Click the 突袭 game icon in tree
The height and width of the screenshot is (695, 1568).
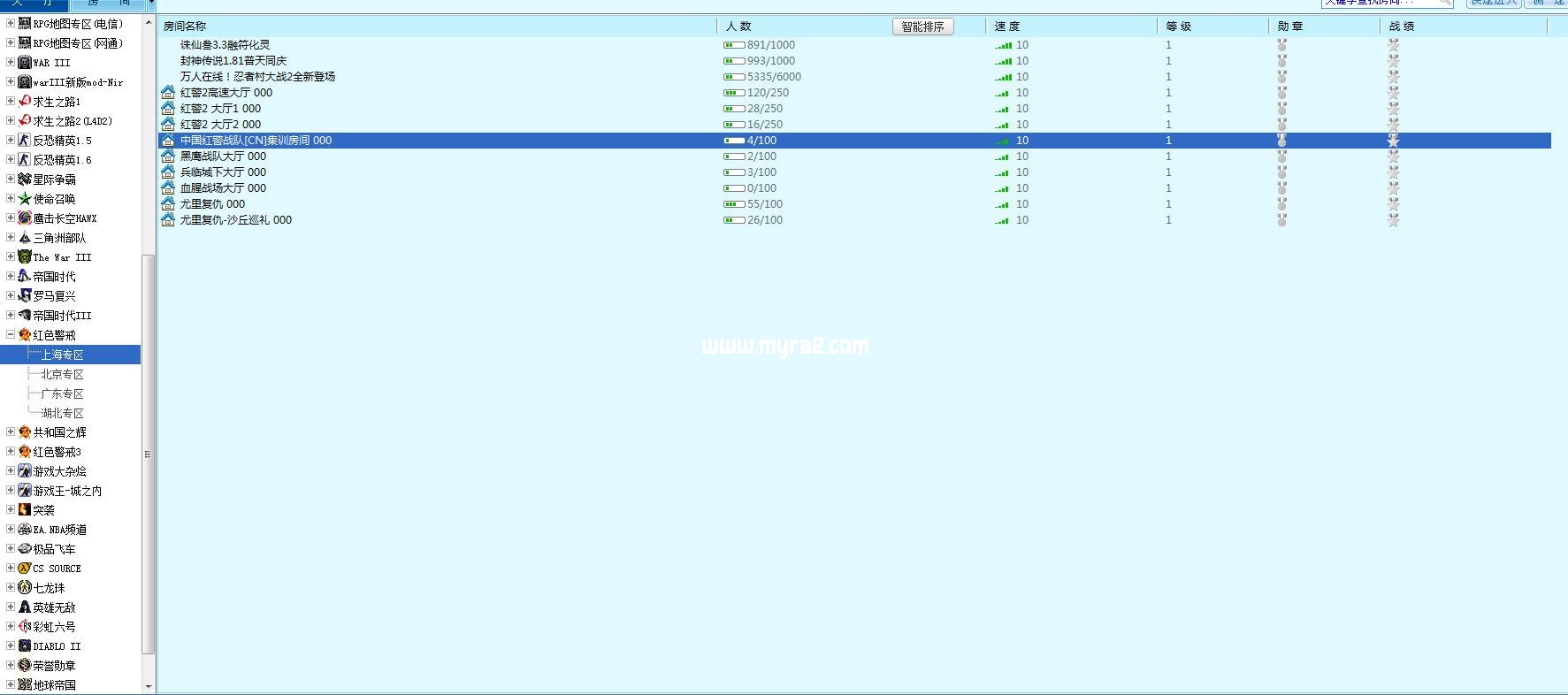(25, 510)
